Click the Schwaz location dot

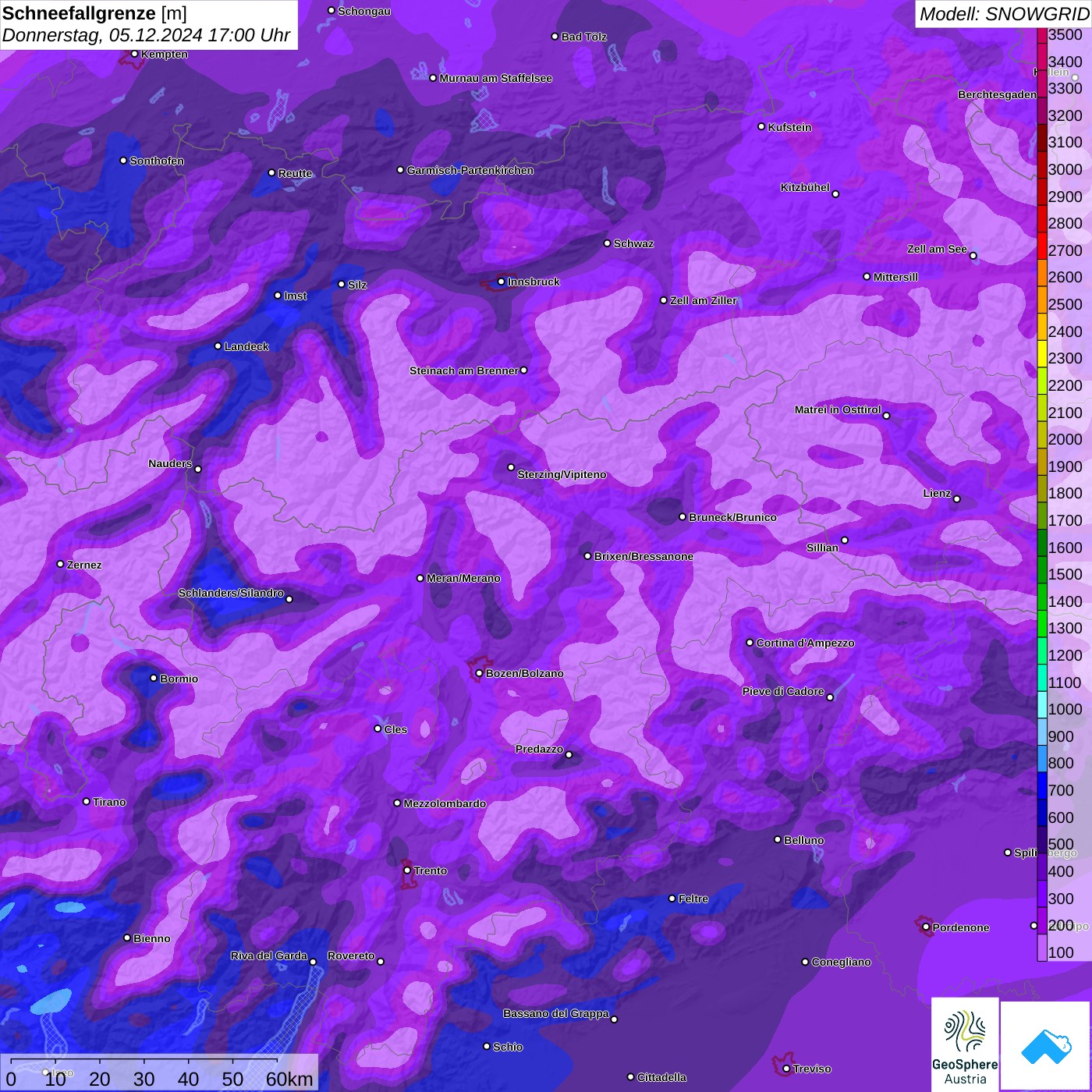[x=607, y=243]
